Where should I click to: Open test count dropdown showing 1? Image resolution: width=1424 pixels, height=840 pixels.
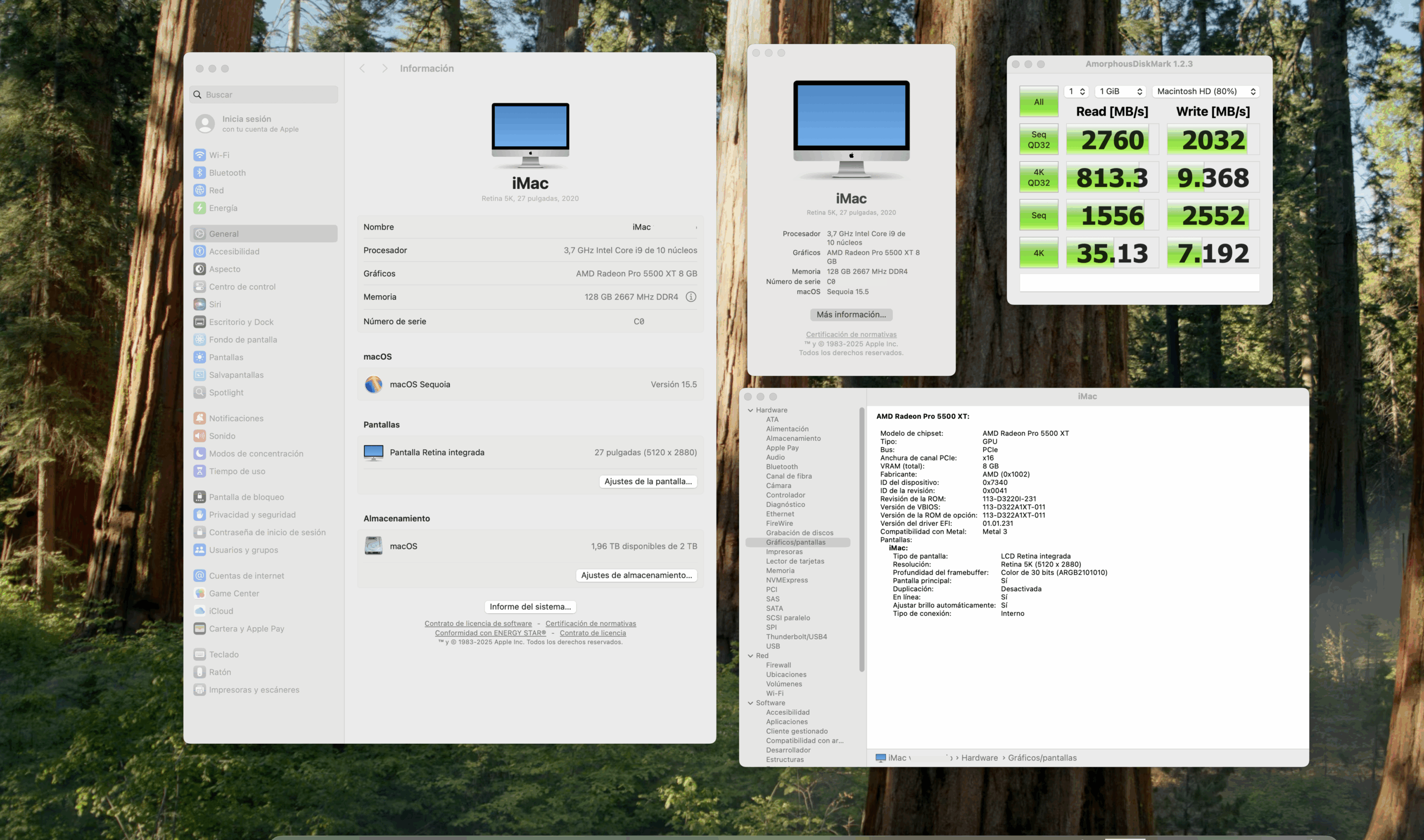tap(1076, 91)
